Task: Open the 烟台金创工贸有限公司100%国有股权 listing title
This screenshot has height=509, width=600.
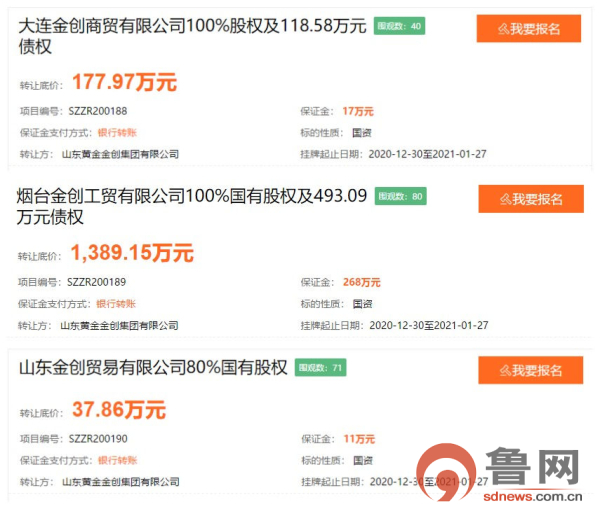Action: point(192,206)
